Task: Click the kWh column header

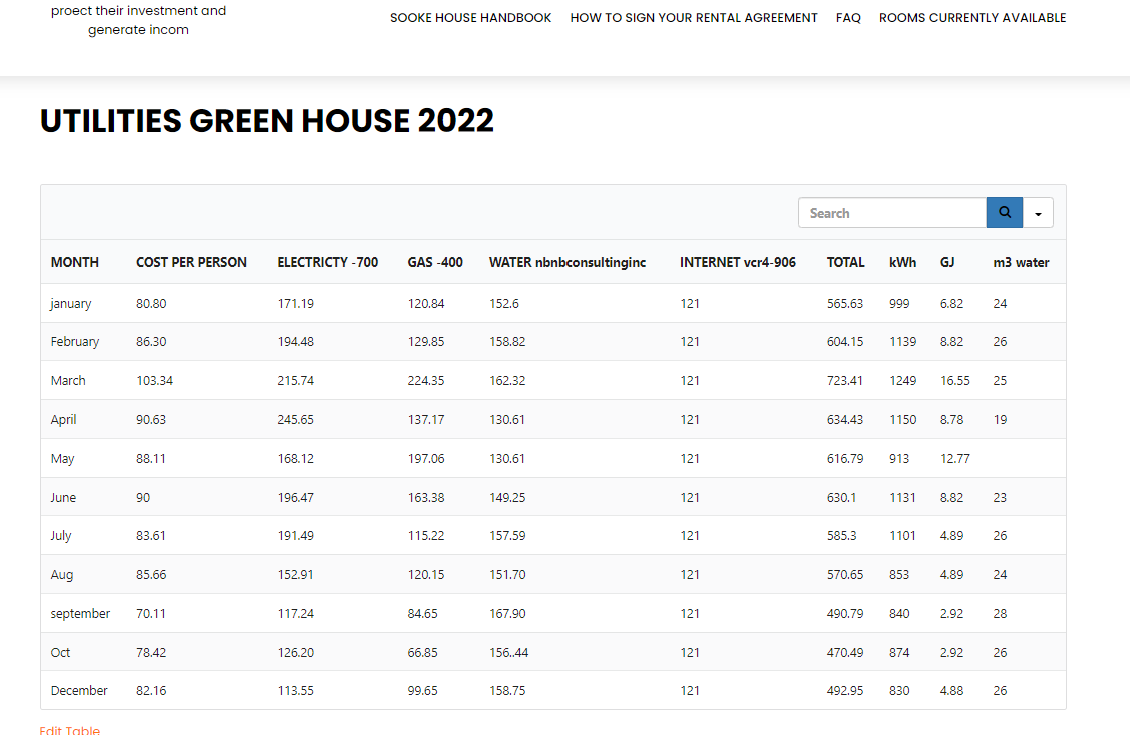Action: 902,262
